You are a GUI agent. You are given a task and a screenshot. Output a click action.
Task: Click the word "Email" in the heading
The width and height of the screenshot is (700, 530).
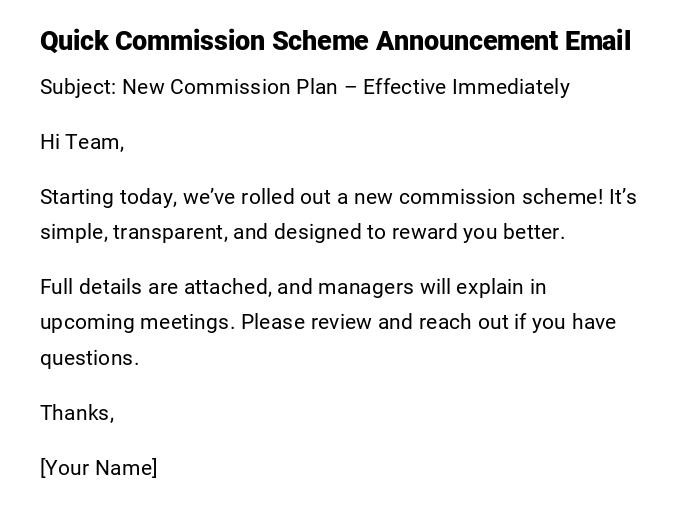click(598, 42)
